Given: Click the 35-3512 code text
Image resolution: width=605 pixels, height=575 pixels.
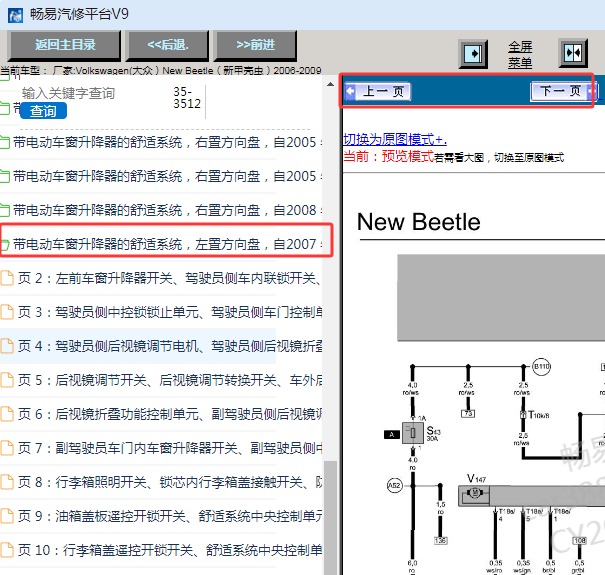Looking at the screenshot, I should point(187,98).
